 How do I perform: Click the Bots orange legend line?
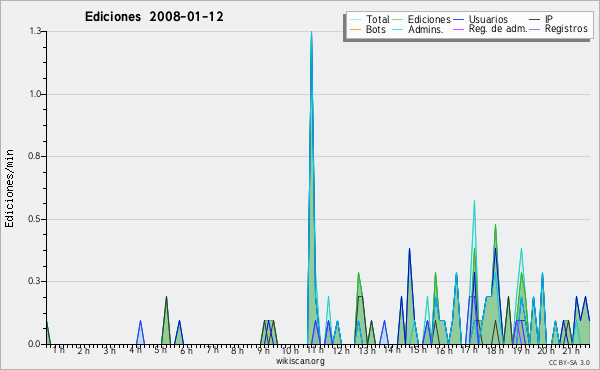(355, 29)
